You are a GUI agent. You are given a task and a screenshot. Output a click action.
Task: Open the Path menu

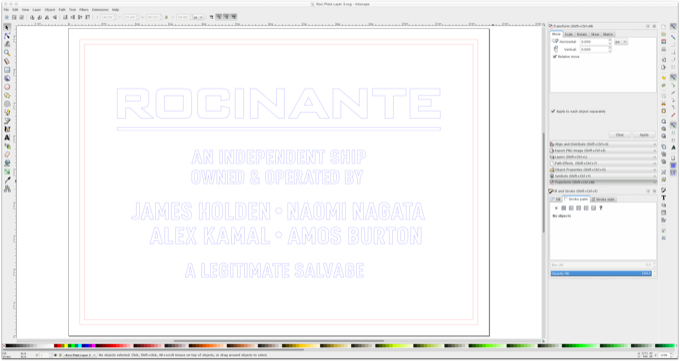62,10
